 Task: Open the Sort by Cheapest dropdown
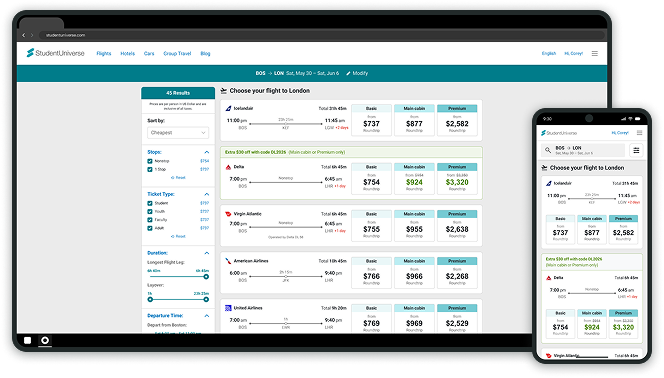point(178,133)
